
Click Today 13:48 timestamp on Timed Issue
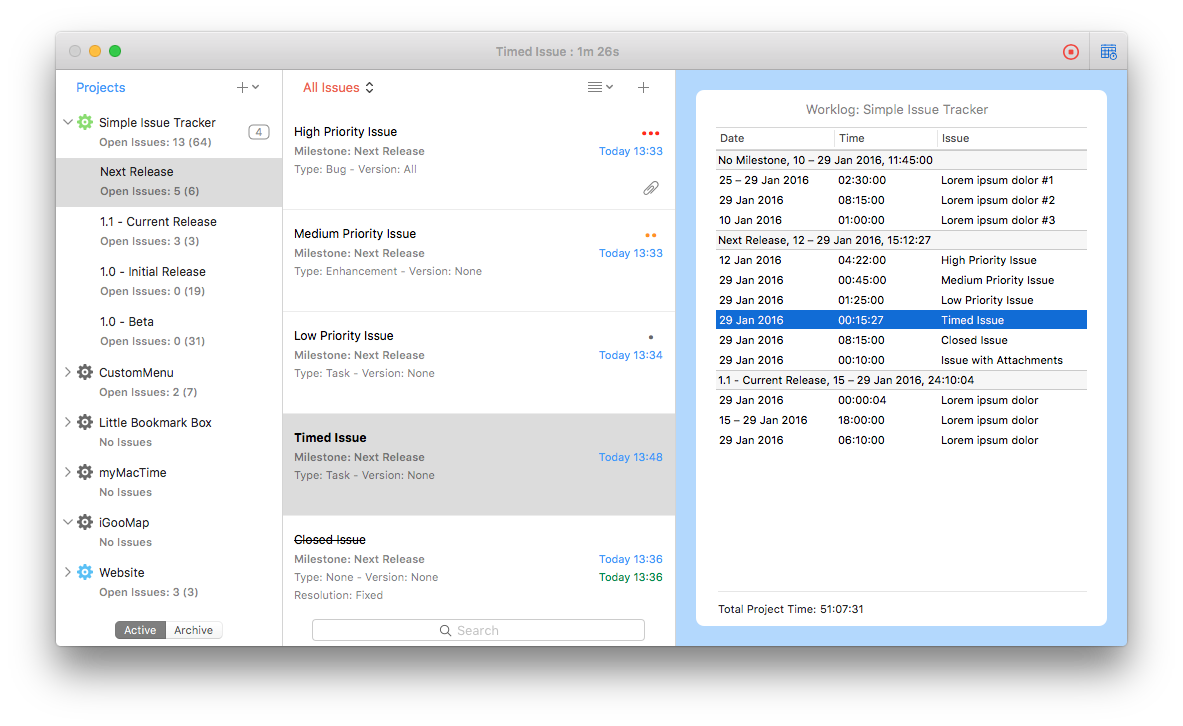[631, 457]
